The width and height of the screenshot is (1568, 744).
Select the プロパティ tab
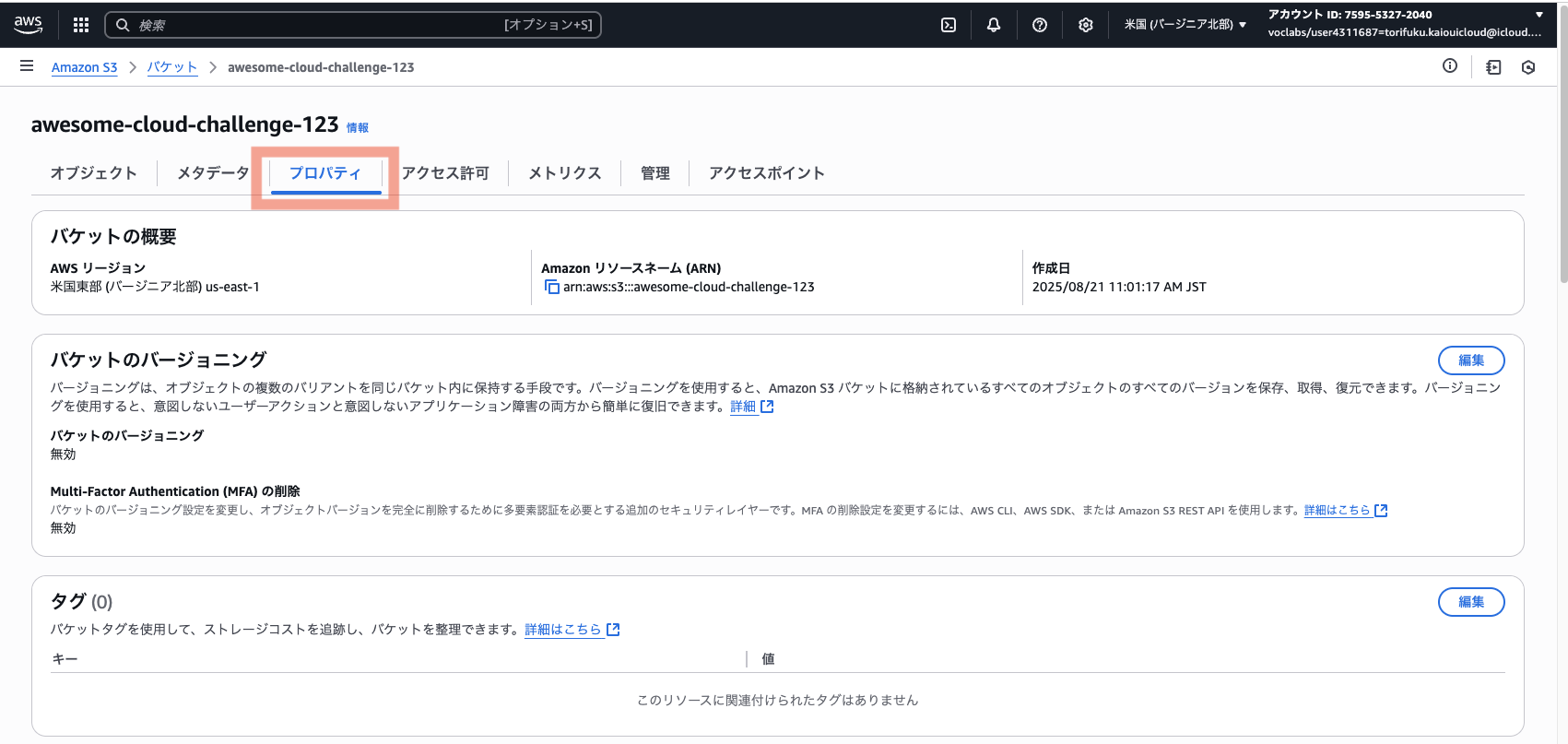coord(325,173)
